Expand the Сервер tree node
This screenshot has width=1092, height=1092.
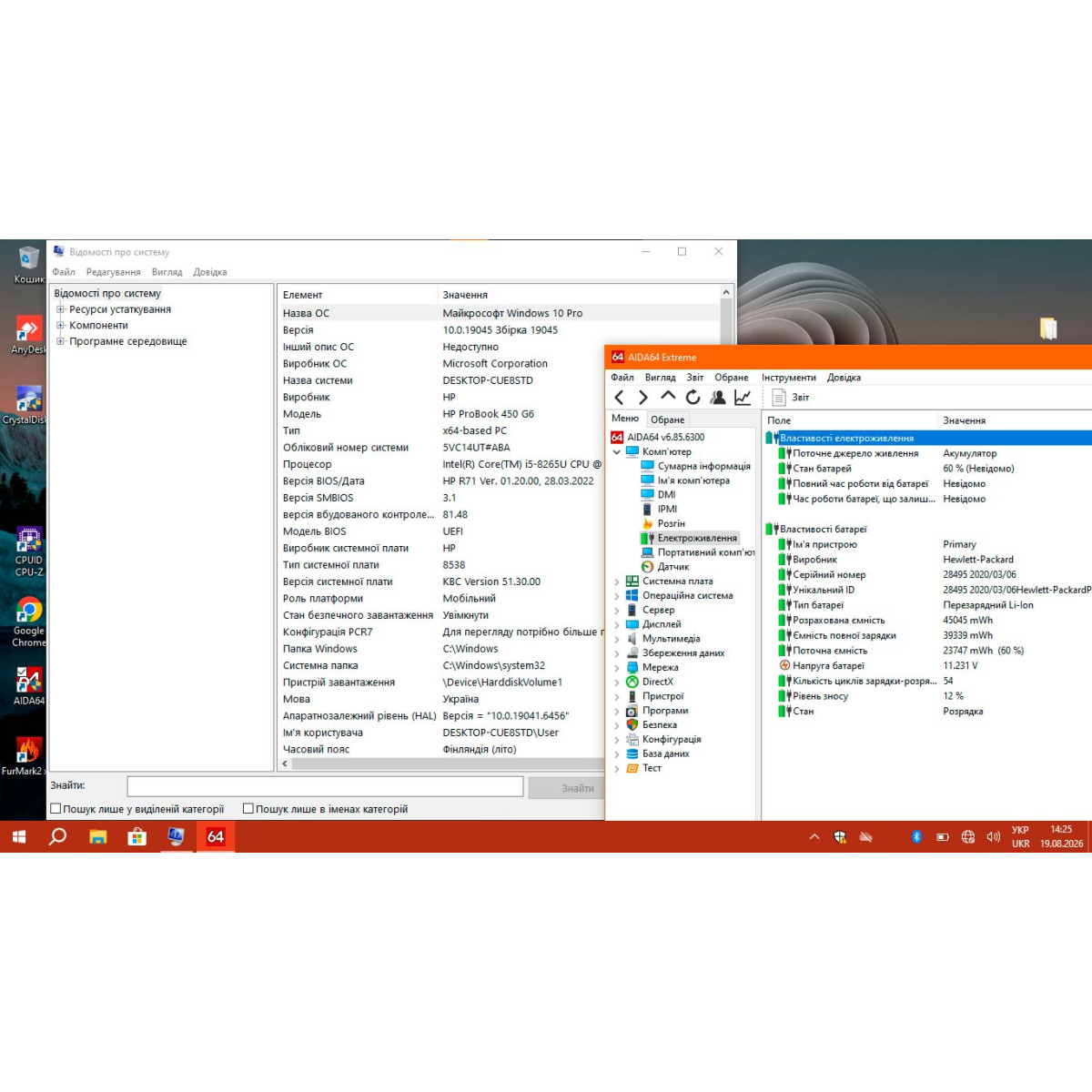pos(617,611)
